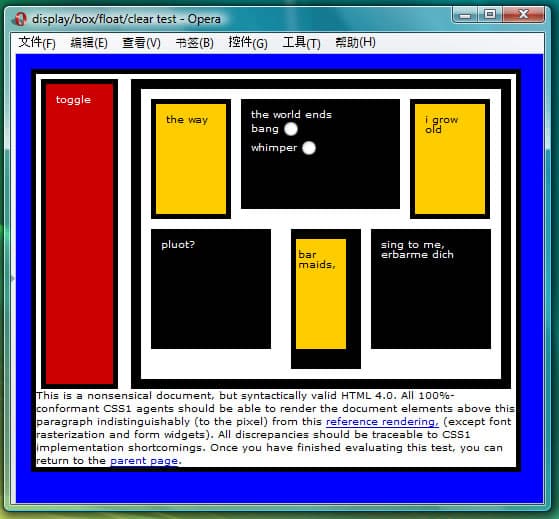Viewport: 559px width, 519px height.
Task: Click the yellow 'bar maids,' box
Action: 321,294
